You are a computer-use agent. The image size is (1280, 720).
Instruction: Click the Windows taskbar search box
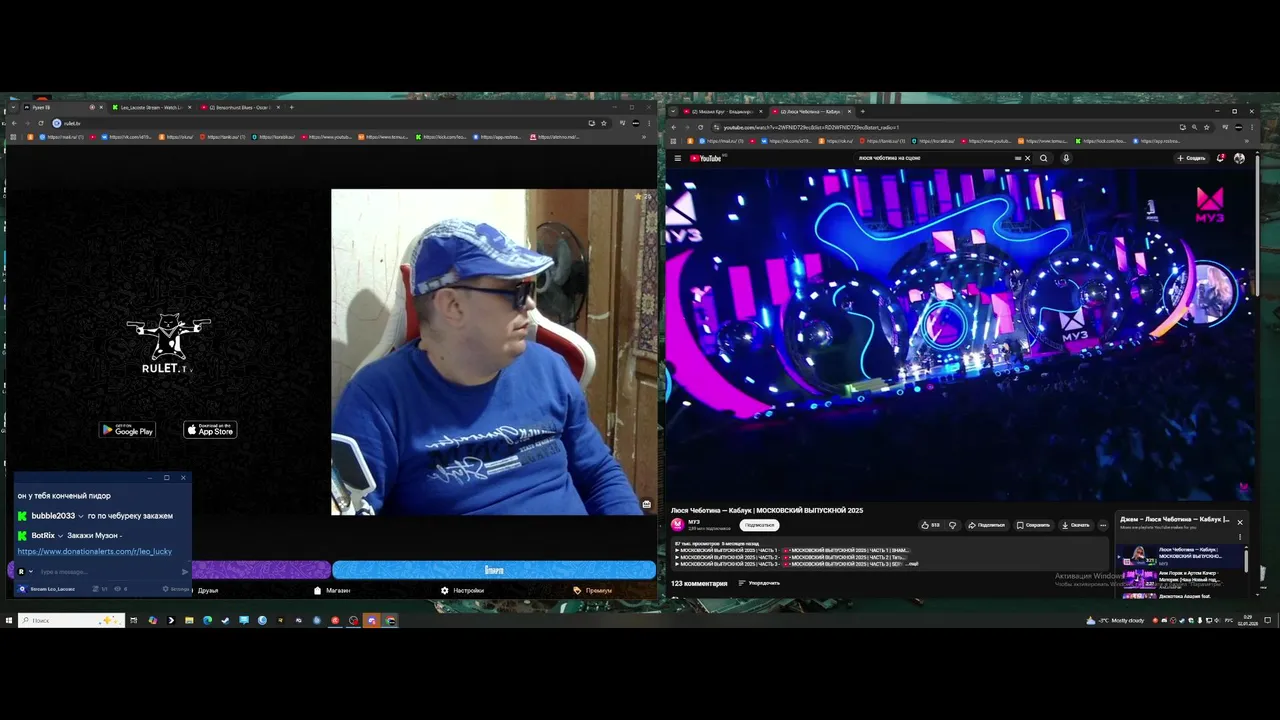pos(71,620)
